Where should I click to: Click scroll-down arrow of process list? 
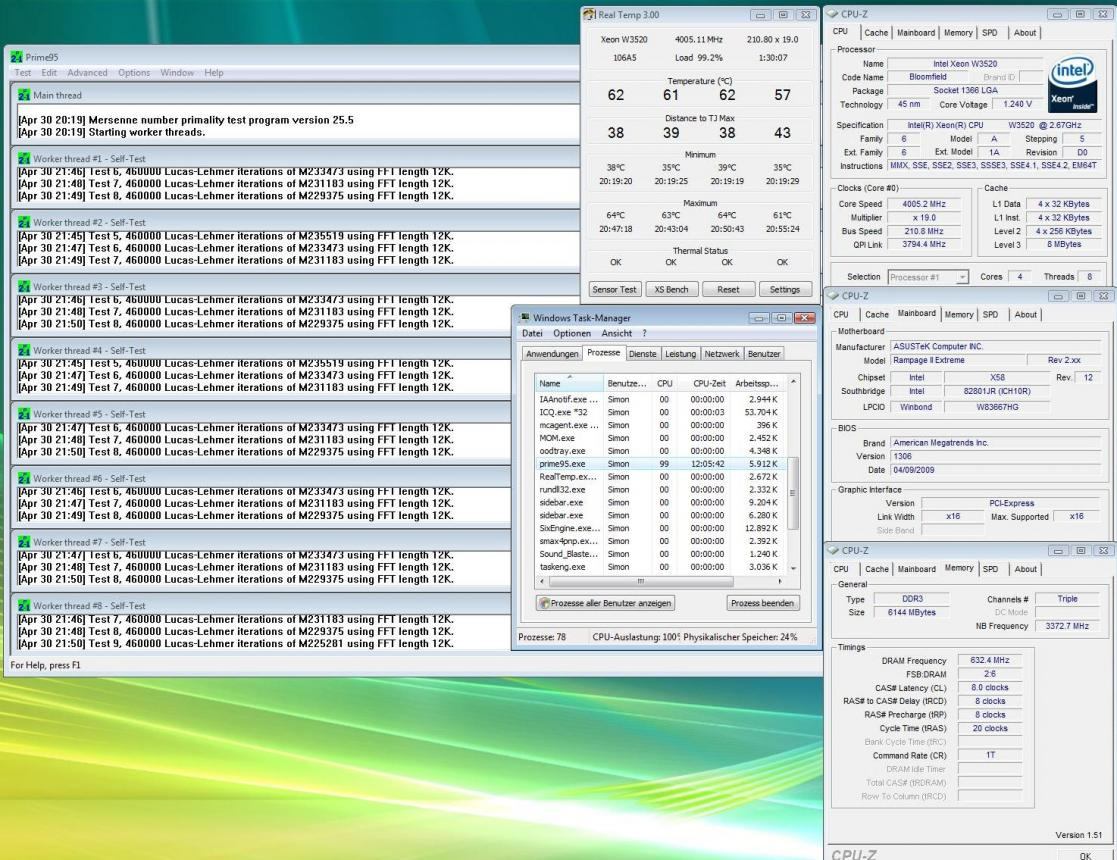coord(793,567)
